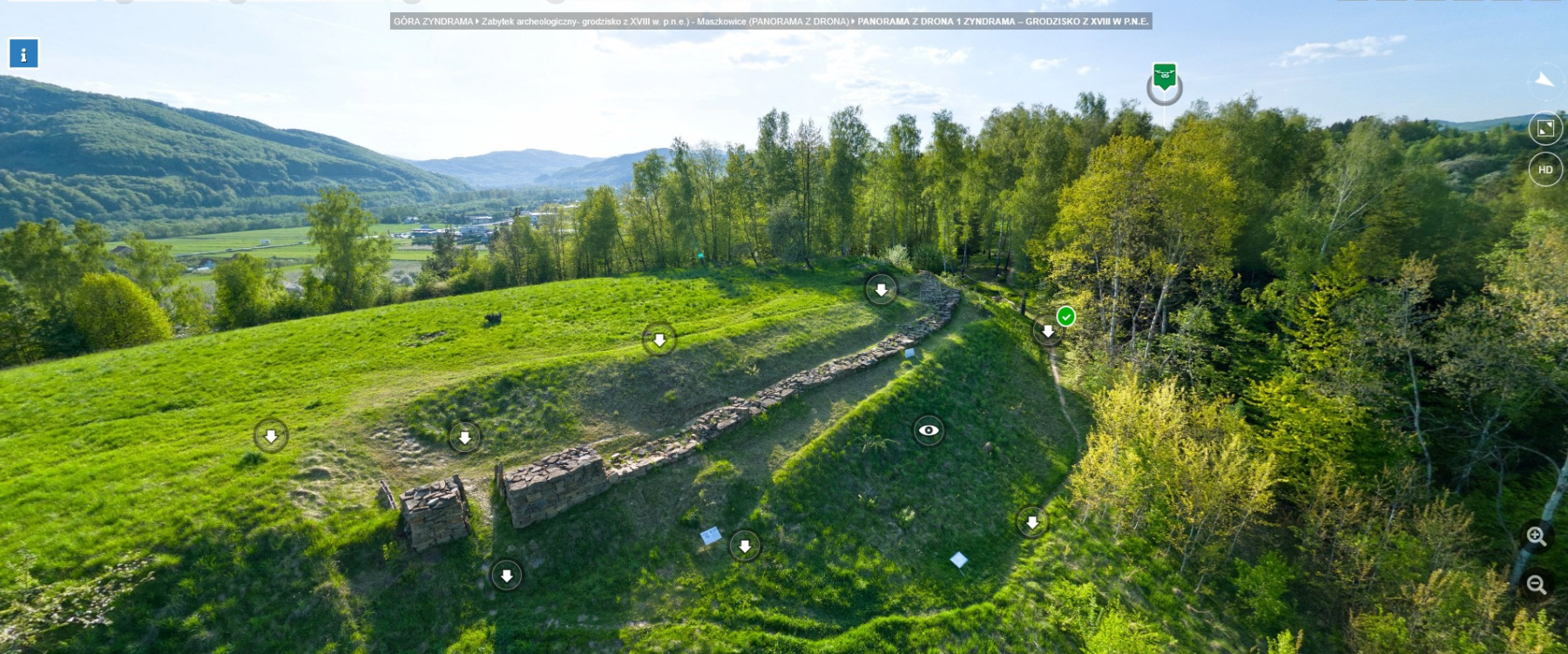Zoom in with the magnifier plus
The width and height of the screenshot is (1568, 654).
coord(1536,536)
